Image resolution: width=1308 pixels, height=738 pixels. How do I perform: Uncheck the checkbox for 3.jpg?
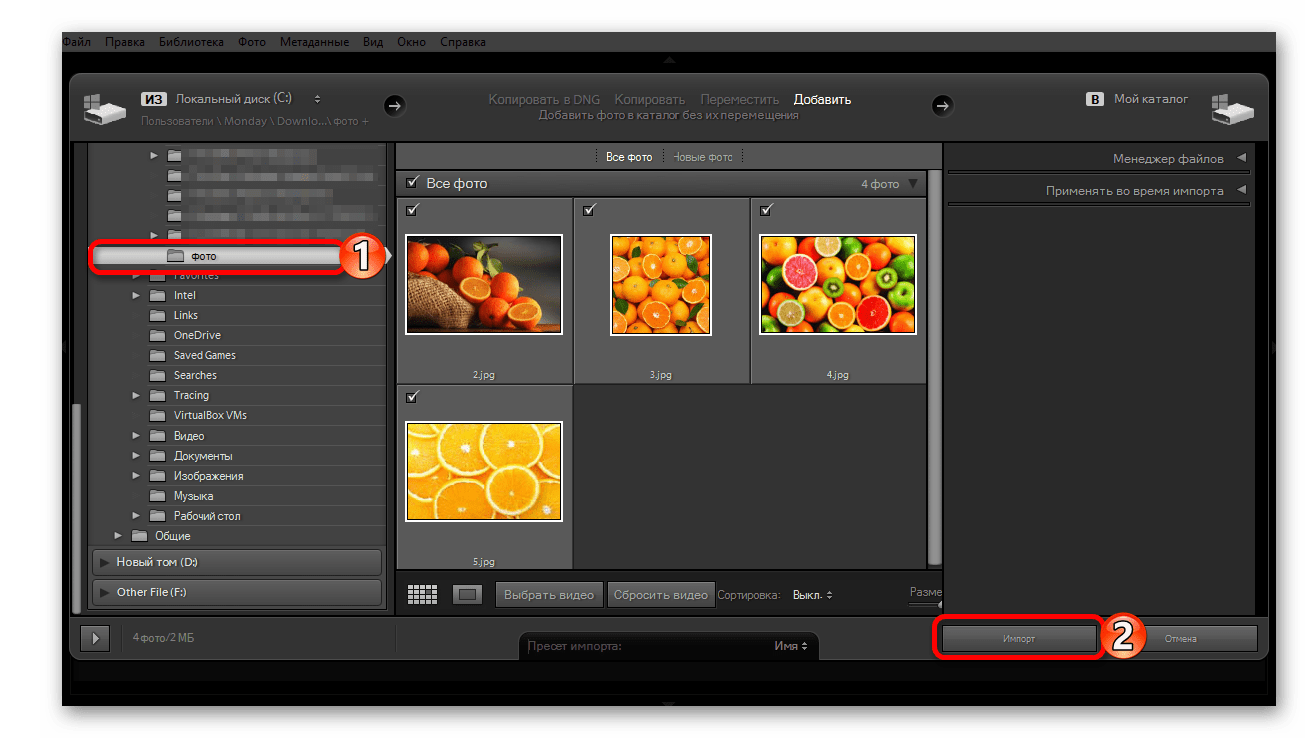(x=589, y=210)
